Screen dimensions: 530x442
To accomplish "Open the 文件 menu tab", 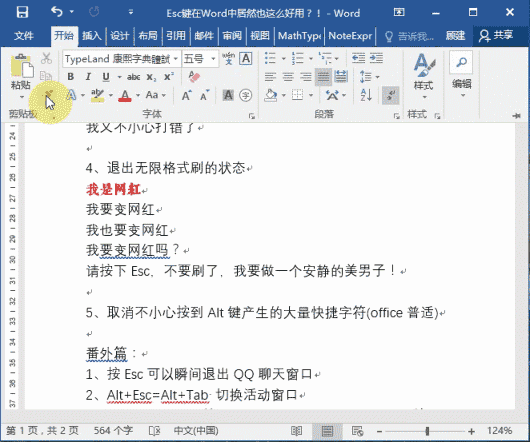I will coord(24,35).
